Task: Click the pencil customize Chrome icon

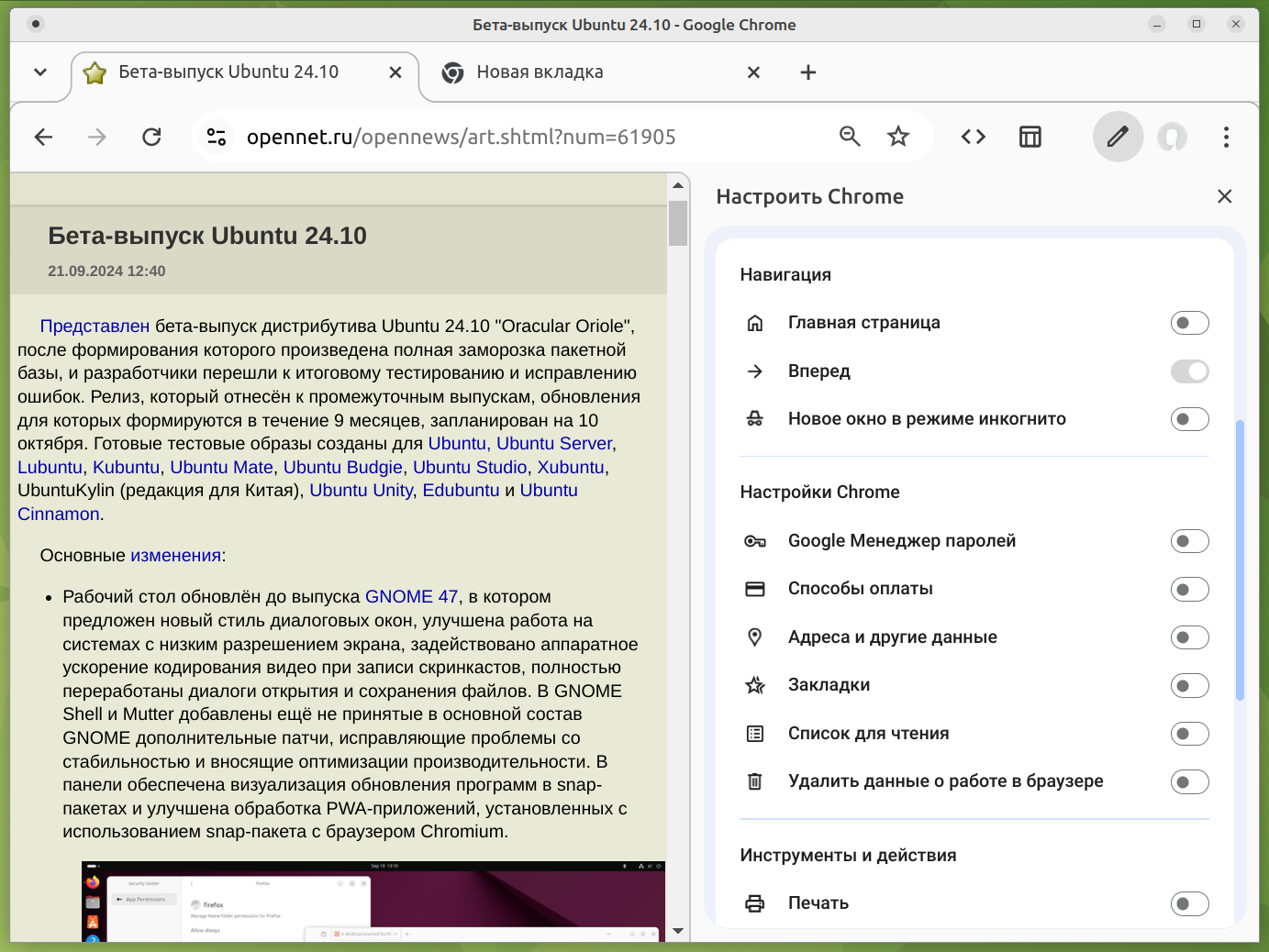Action: [x=1118, y=138]
